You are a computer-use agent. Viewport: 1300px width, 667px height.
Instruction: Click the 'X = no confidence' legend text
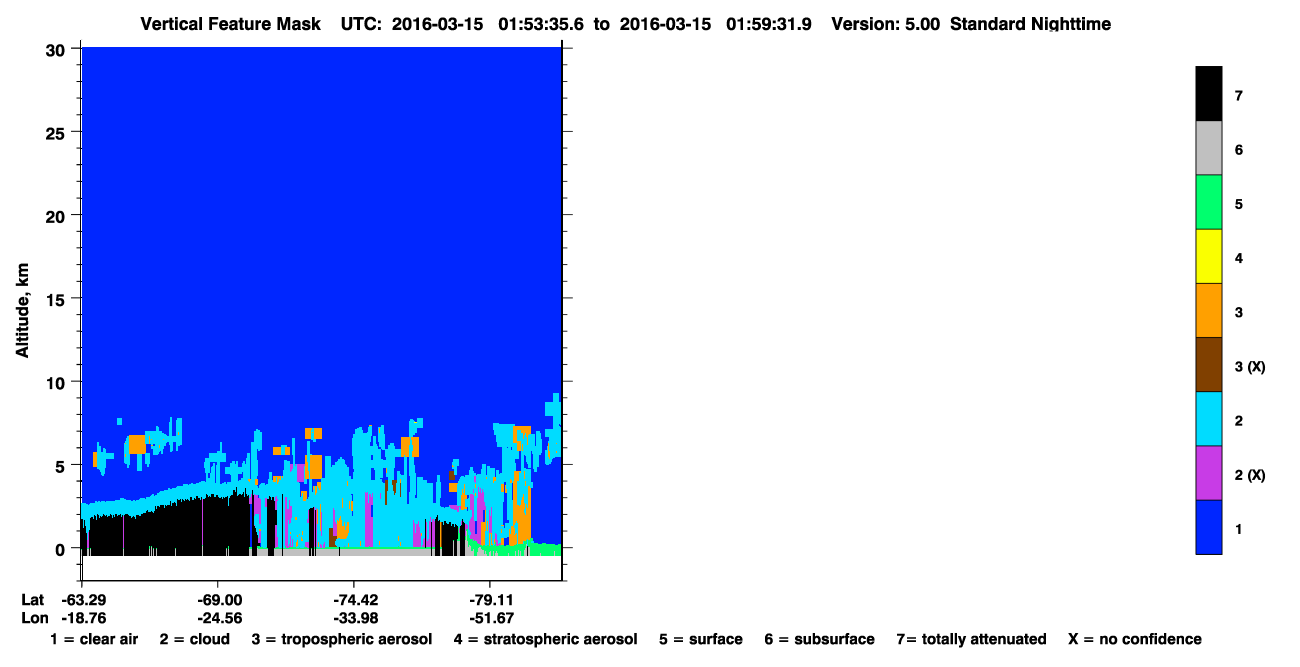tap(1135, 639)
